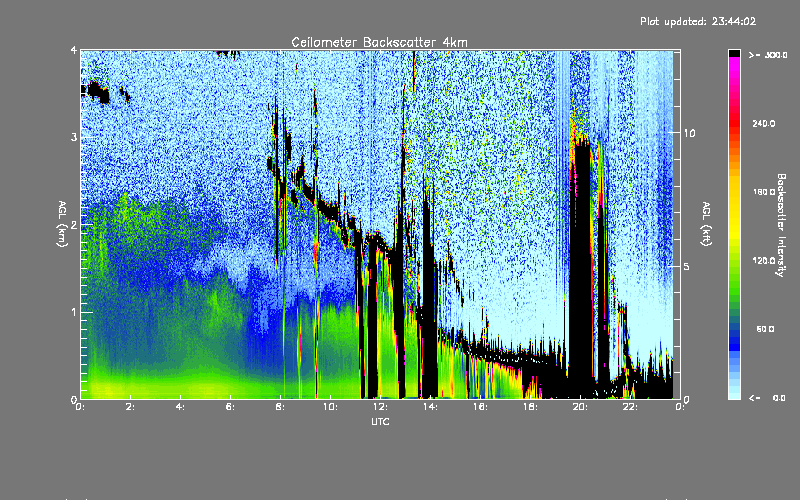Image resolution: width=800 pixels, height=500 pixels.
Task: Click the "2" tick on the AGL (km) axis
Action: (x=74, y=225)
